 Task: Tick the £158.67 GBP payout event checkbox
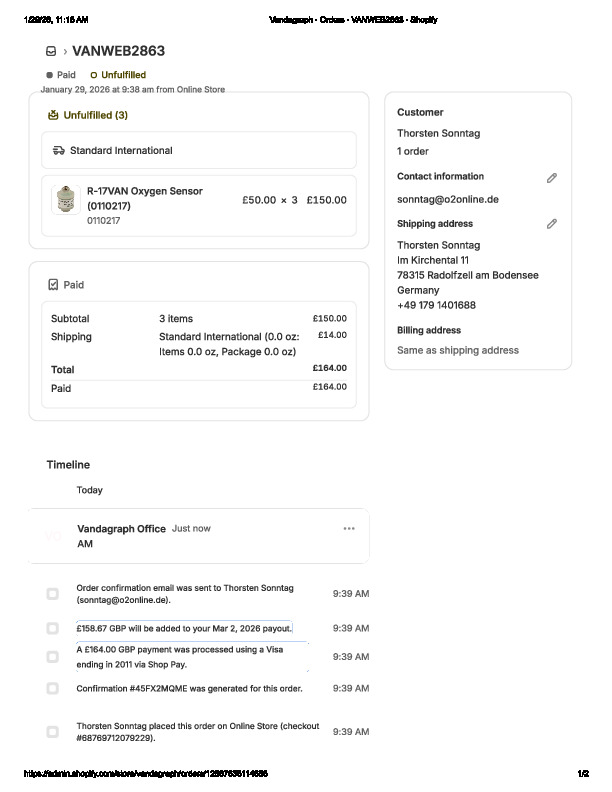tap(52, 628)
